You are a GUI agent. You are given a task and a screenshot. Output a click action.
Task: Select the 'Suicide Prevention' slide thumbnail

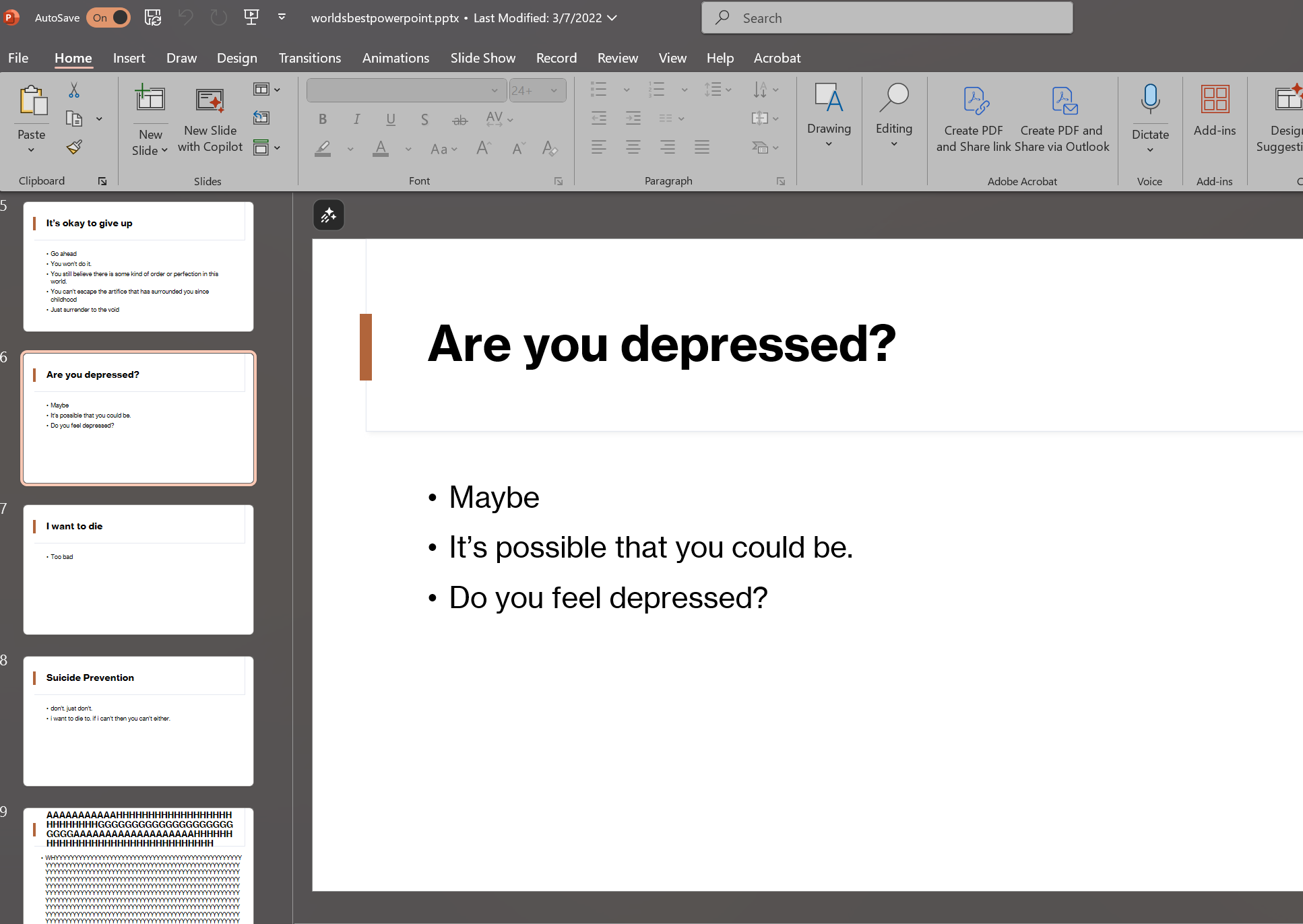coord(138,721)
